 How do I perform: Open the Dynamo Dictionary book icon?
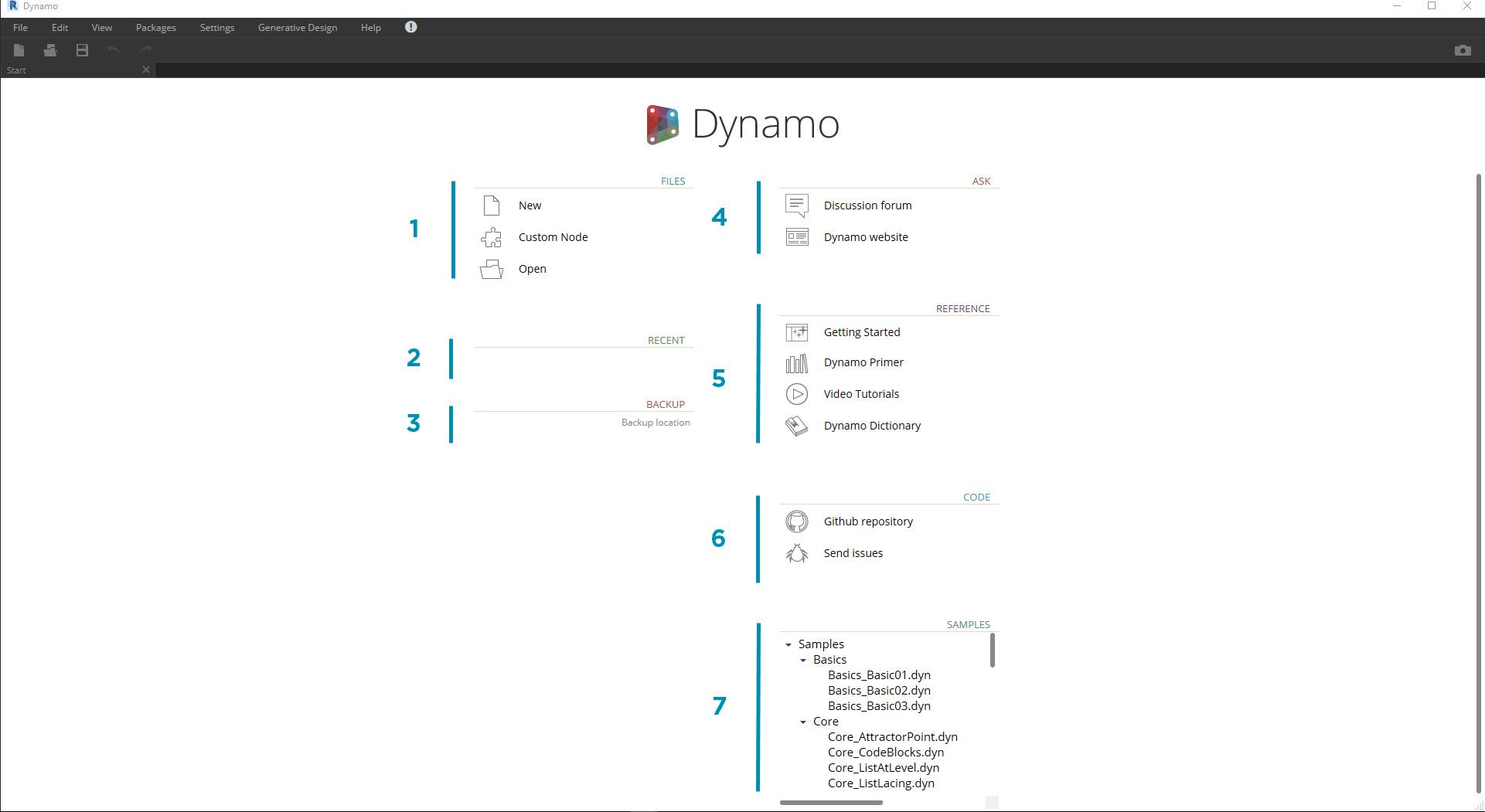(796, 425)
